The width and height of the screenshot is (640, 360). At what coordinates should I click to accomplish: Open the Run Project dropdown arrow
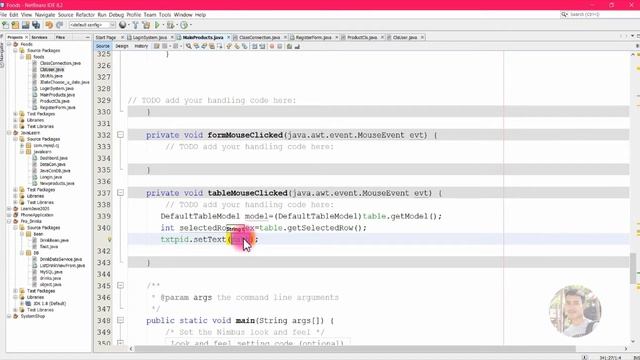click(x=163, y=25)
